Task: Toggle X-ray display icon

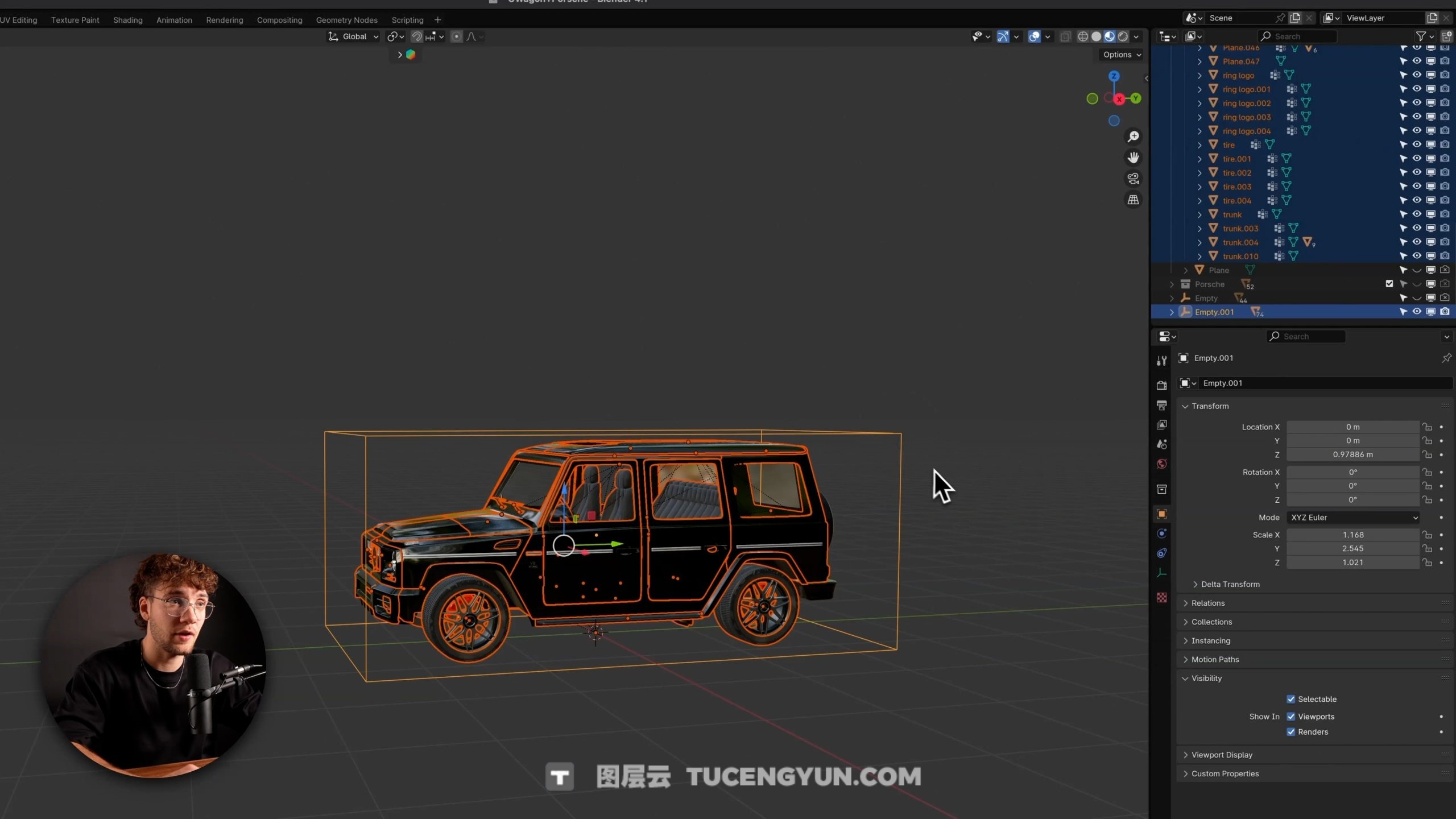Action: point(1065,36)
